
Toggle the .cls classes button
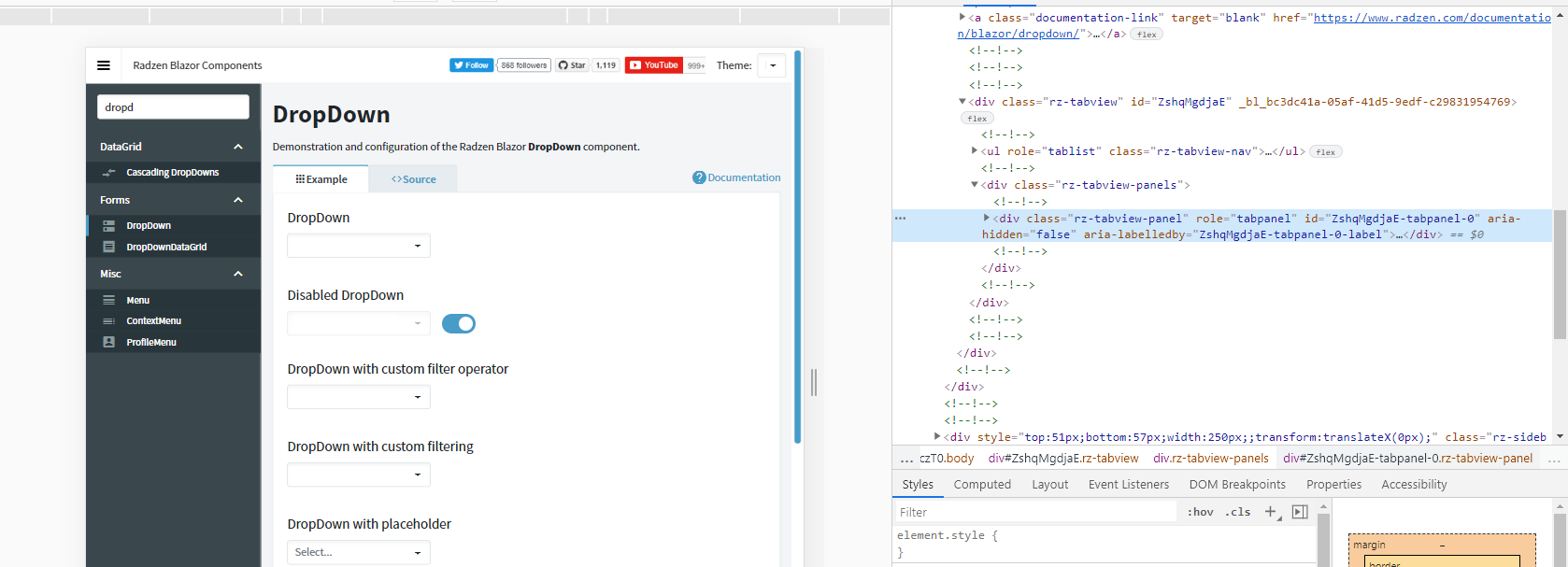click(1238, 512)
